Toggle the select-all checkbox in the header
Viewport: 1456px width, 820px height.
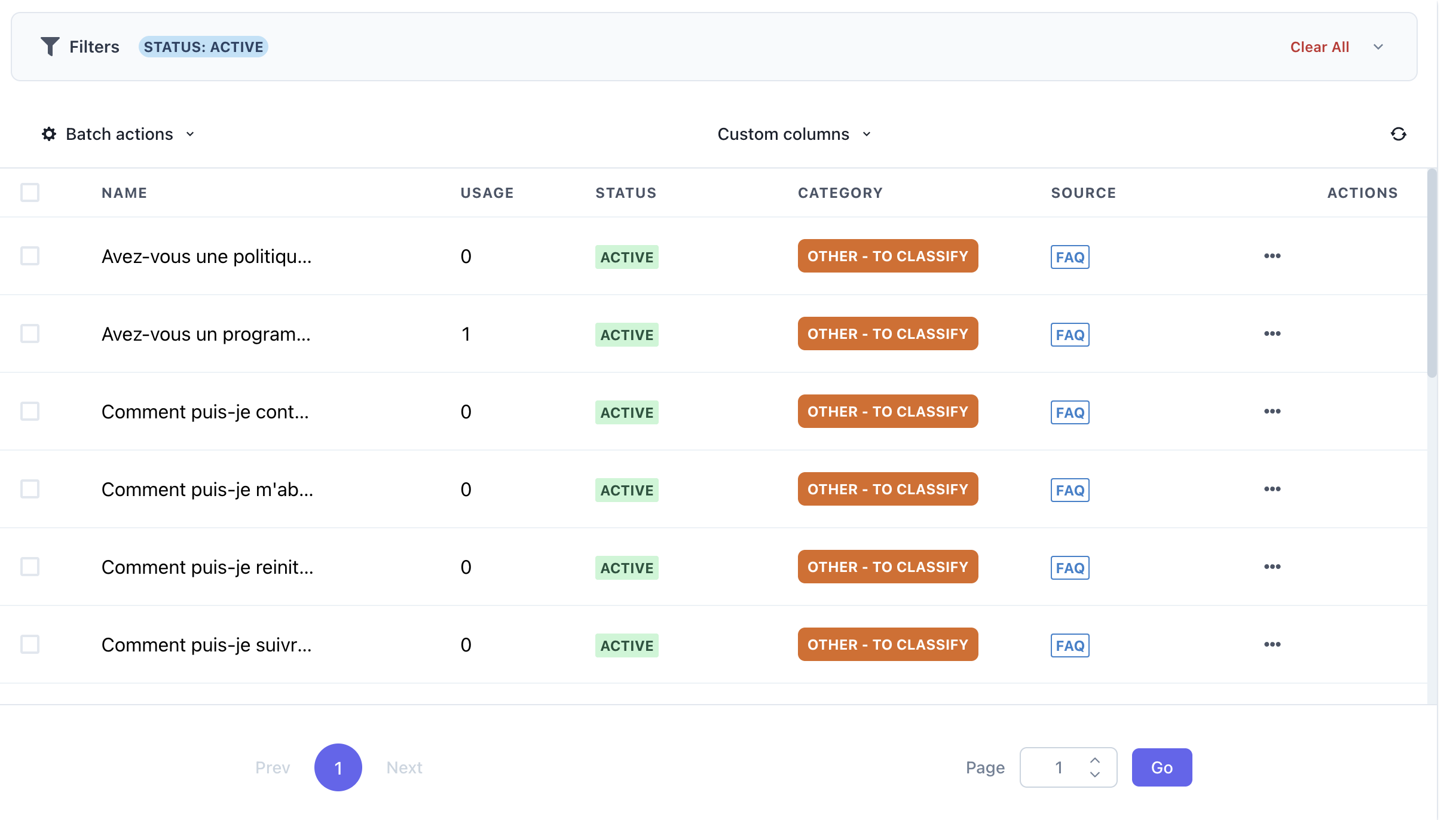[x=30, y=192]
